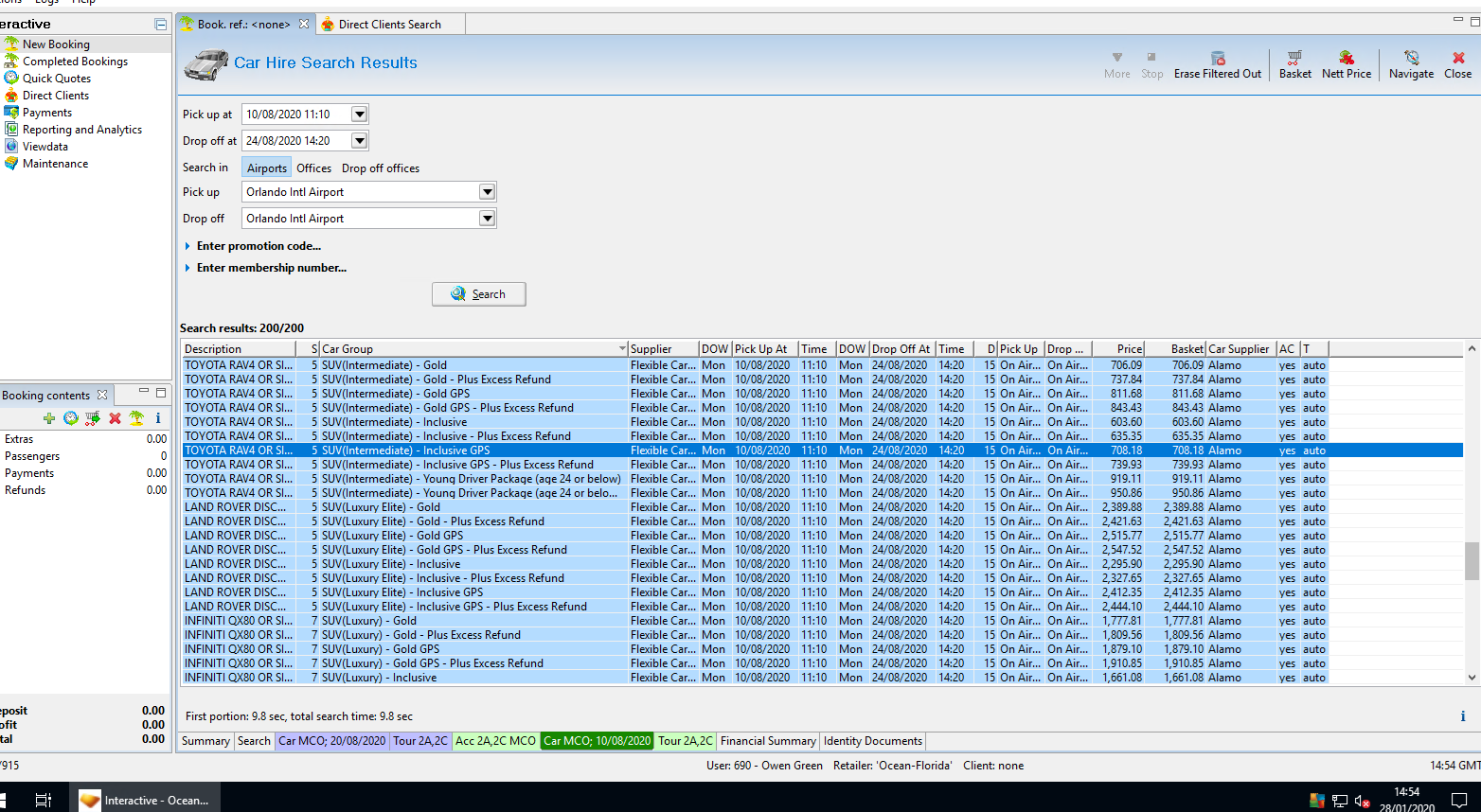Switch to the Search bottom tab
1481x812 pixels.
(x=254, y=741)
